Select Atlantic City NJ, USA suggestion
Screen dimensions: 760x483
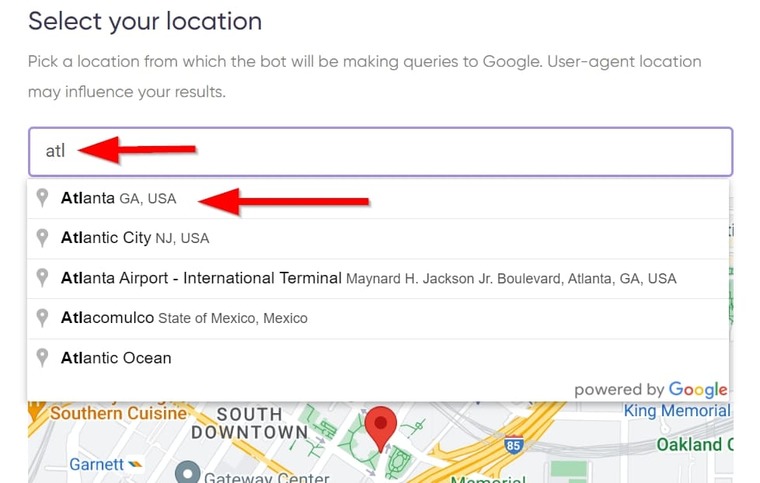pyautogui.click(x=378, y=238)
